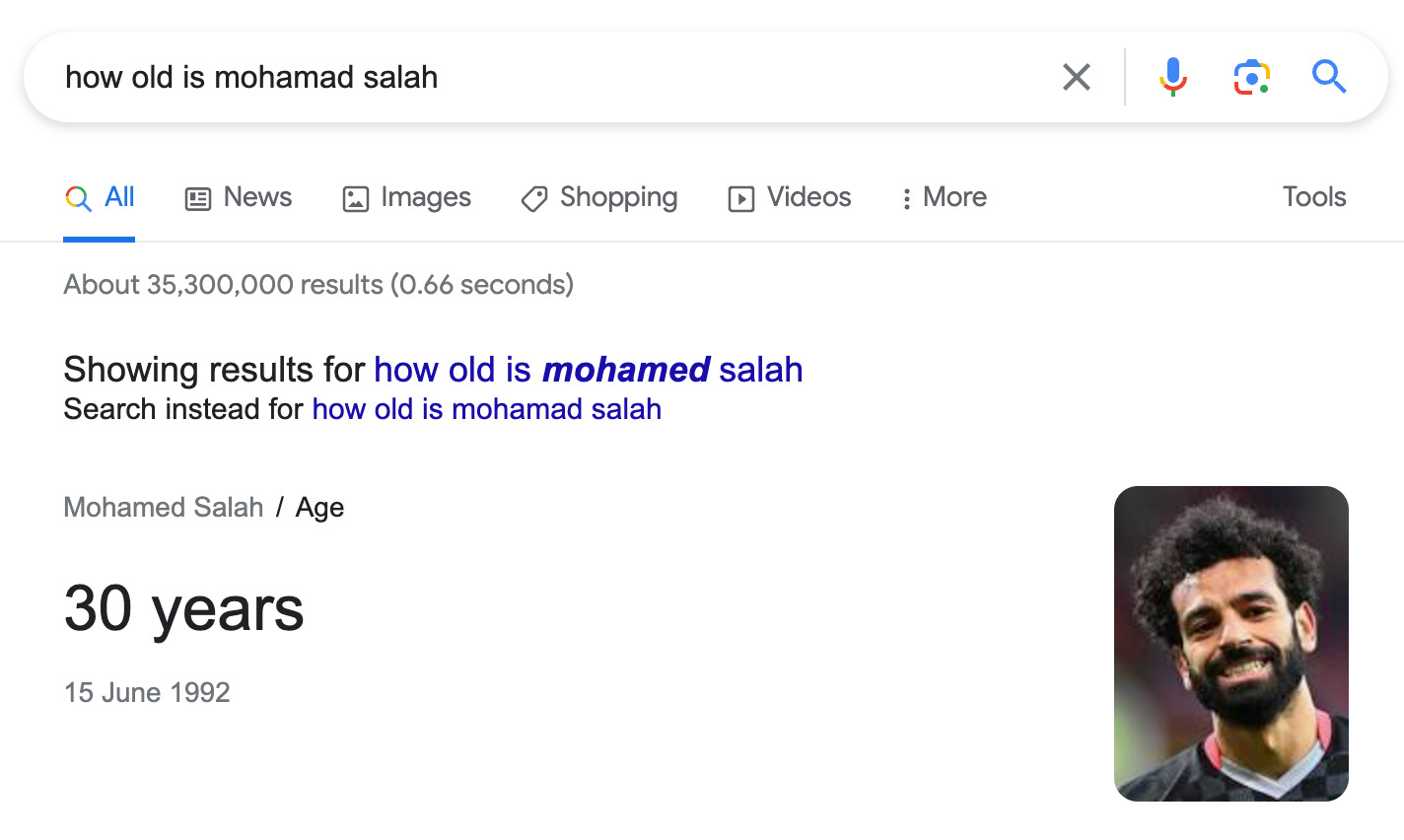Screen dimensions: 1404x840
Task: Click the Shopping tab price-tag icon
Action: (x=532, y=198)
